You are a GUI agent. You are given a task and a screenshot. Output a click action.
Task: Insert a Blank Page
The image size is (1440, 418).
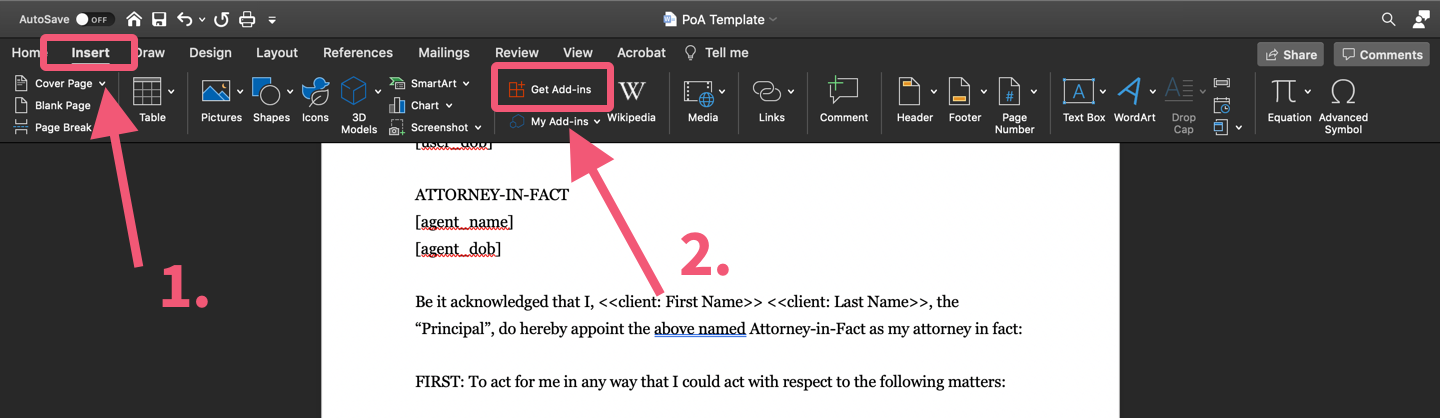pyautogui.click(x=52, y=105)
